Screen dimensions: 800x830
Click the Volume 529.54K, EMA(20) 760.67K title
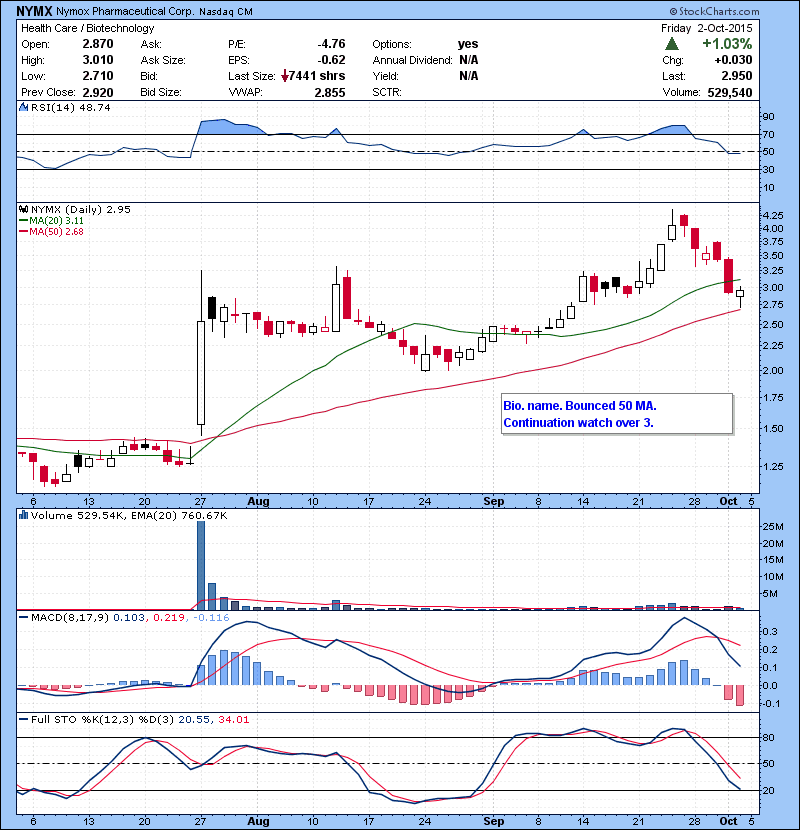point(129,515)
